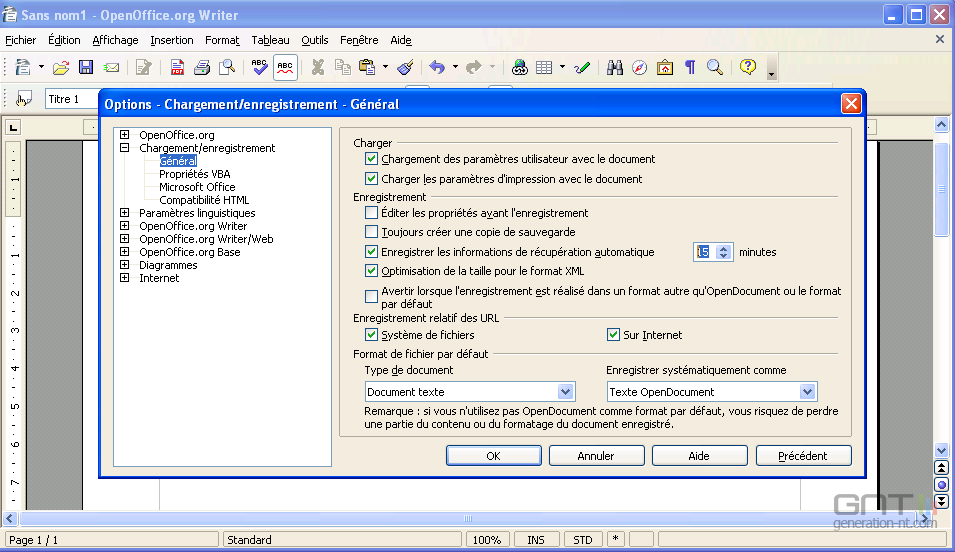
Task: Click the Précédent button
Action: [803, 456]
